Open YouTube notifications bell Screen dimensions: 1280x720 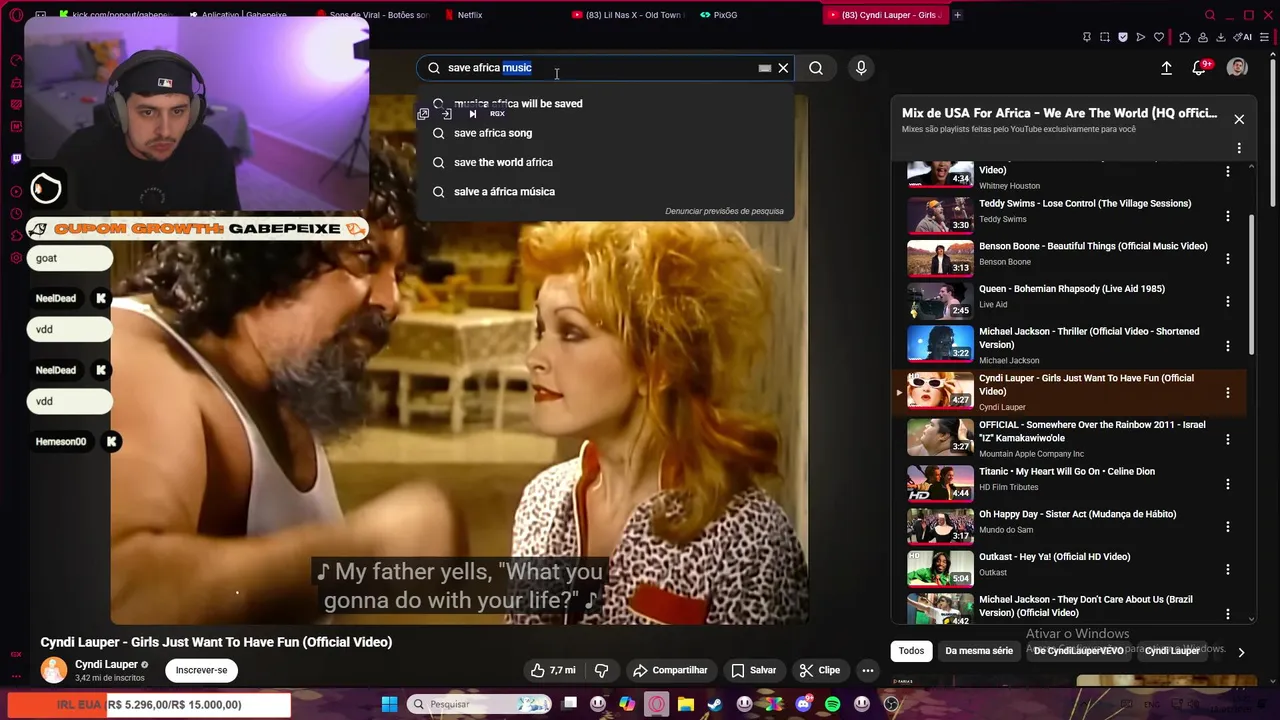tap(1199, 68)
